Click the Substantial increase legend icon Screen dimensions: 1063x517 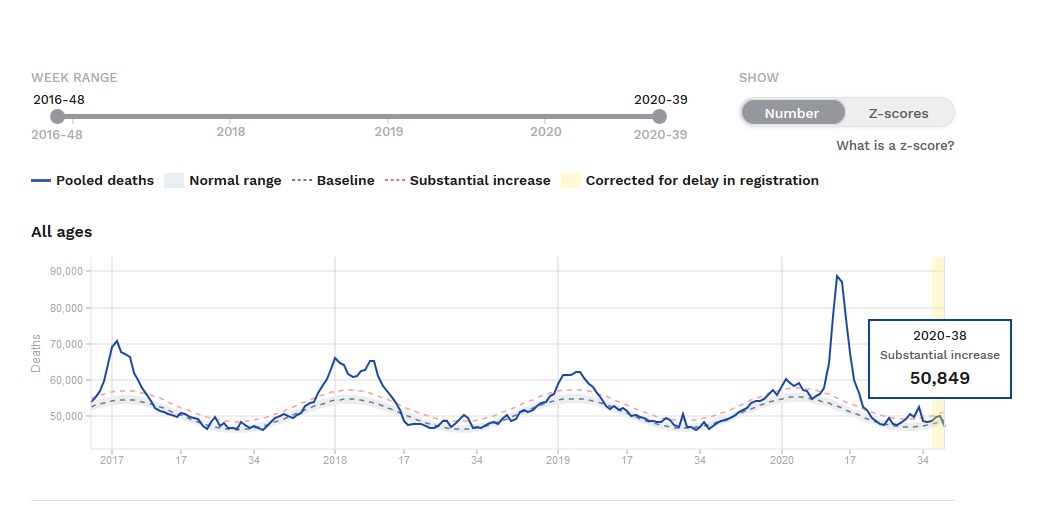click(x=395, y=181)
